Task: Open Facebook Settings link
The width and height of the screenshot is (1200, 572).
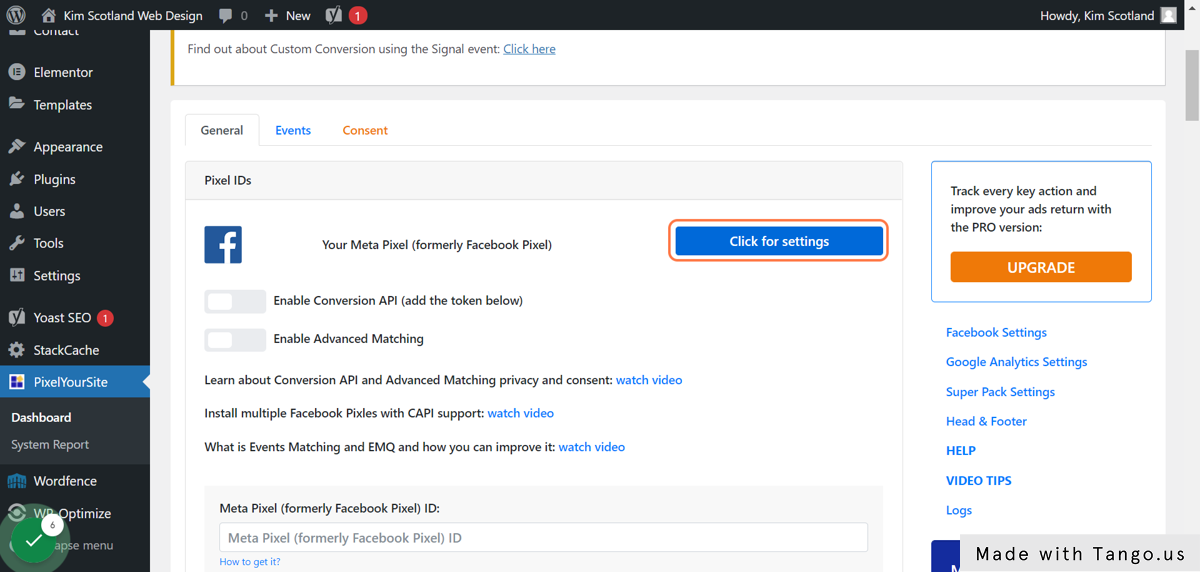Action: tap(996, 332)
